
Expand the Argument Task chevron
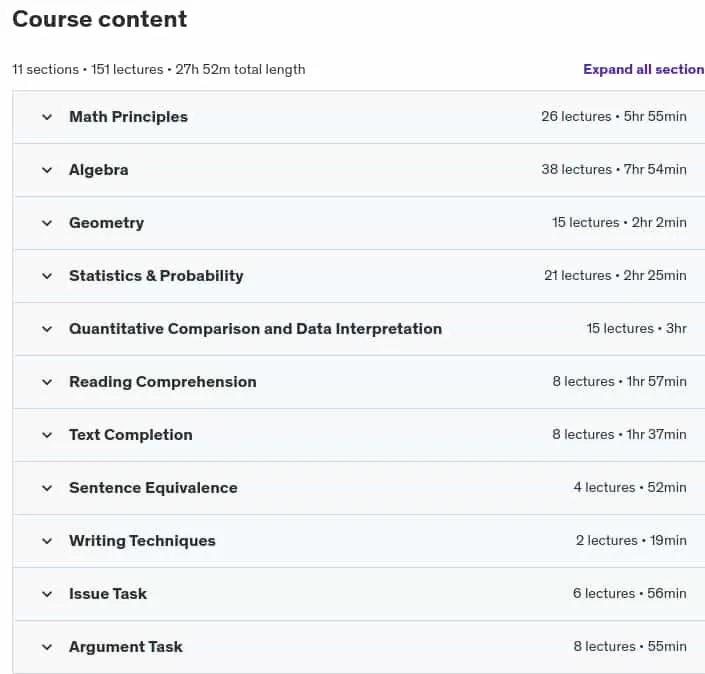click(47, 647)
